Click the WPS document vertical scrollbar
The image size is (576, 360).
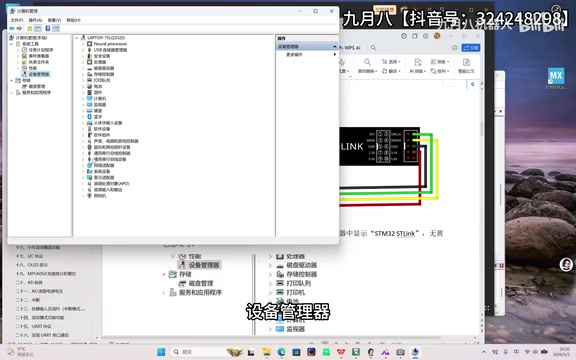point(481,129)
